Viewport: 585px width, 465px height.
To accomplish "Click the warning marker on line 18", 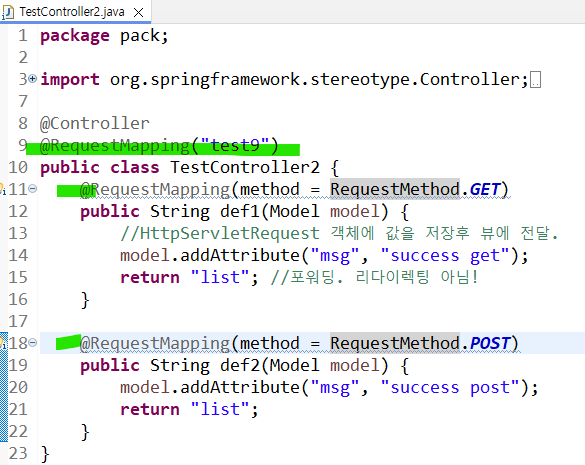I will (x=3, y=342).
